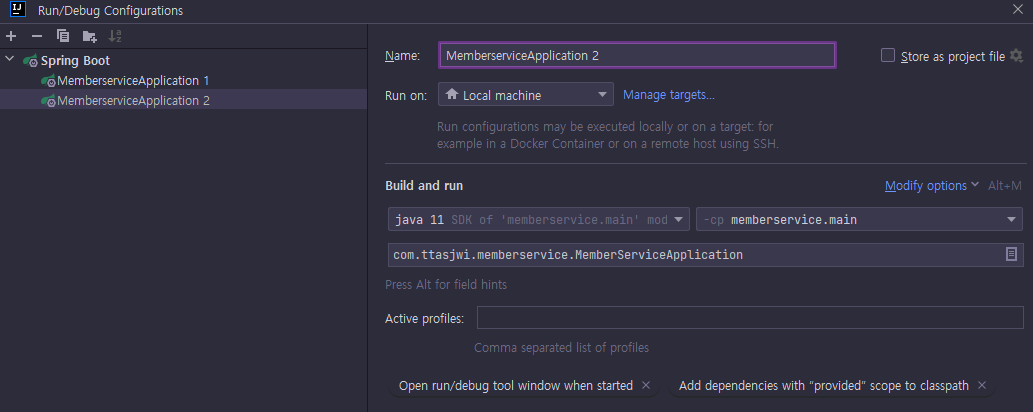
Task: Remove the provided scope dependencies option
Action: point(982,385)
